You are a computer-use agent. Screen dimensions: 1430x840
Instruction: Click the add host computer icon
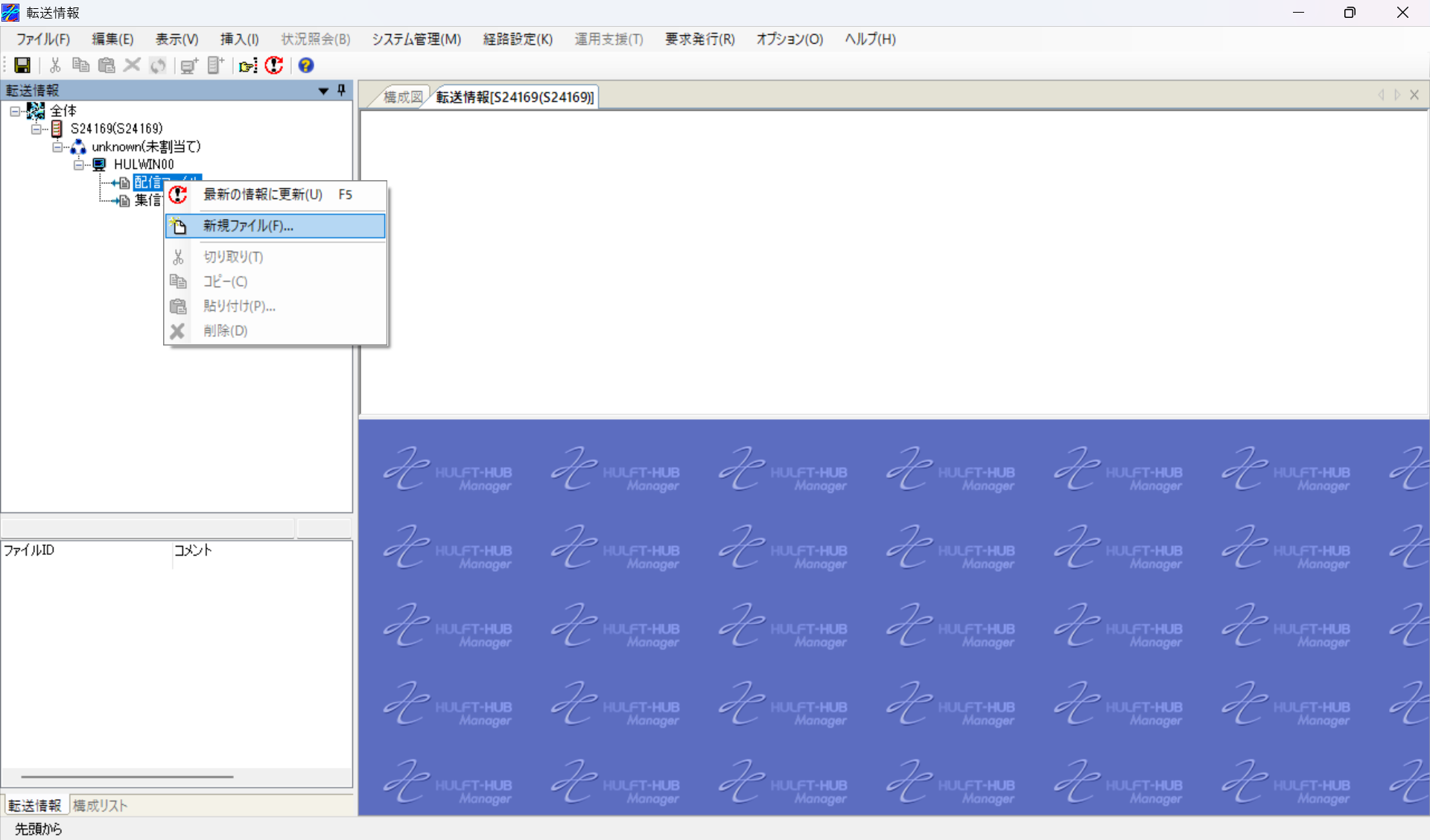(189, 66)
